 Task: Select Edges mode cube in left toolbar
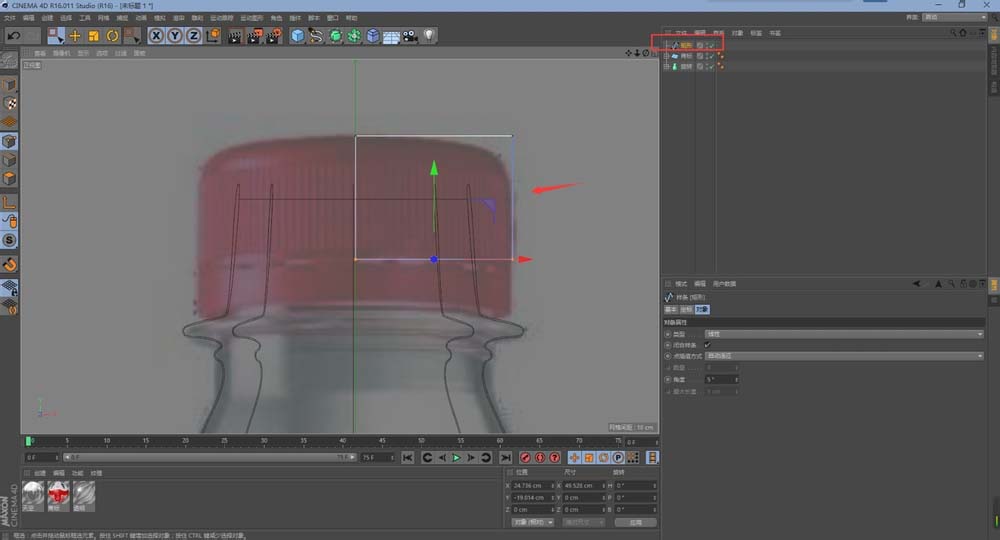9,159
